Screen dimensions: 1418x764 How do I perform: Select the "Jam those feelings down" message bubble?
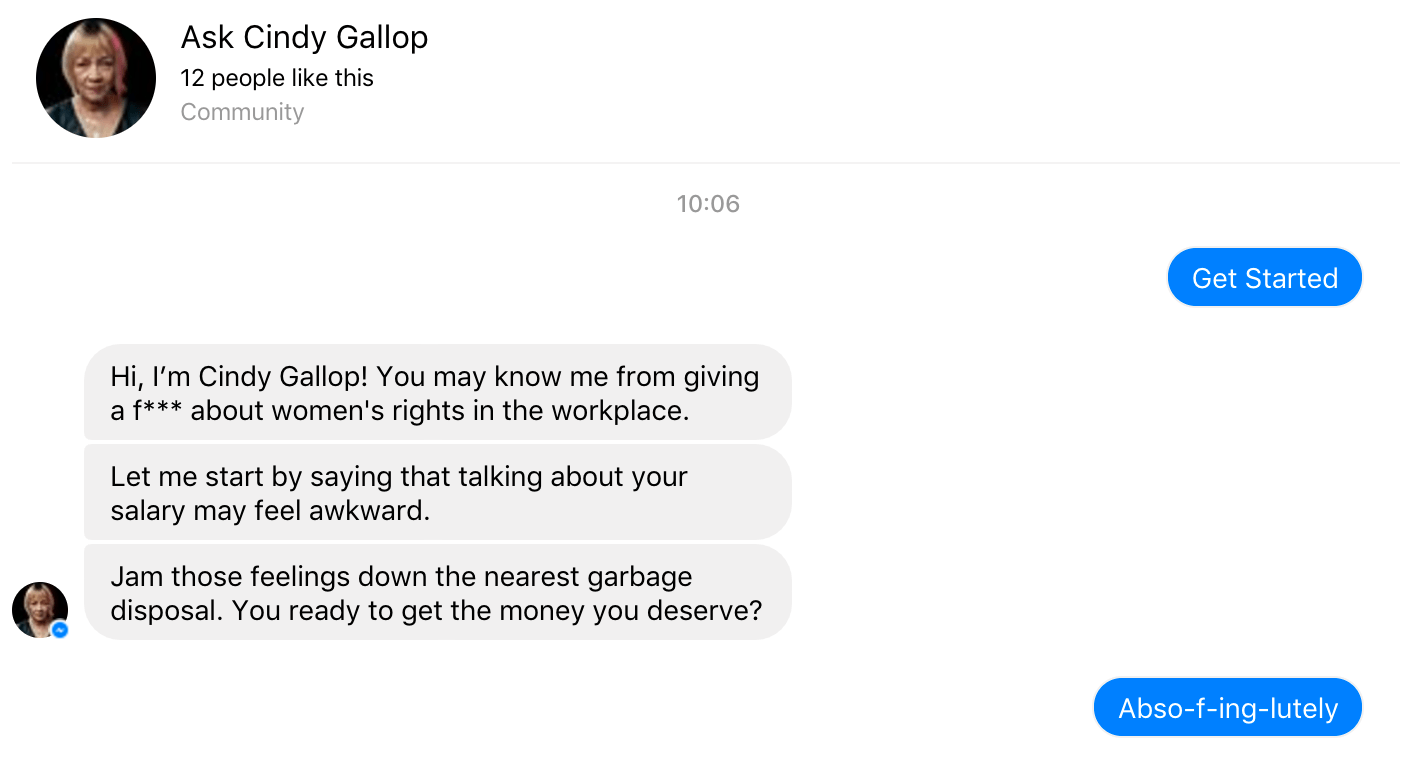coord(437,592)
